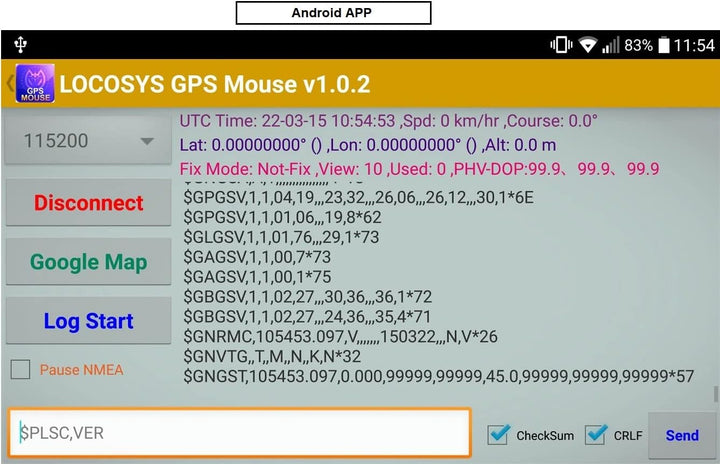Select the $GPGSV line ending *6E
The width and height of the screenshot is (720, 464).
point(359,198)
